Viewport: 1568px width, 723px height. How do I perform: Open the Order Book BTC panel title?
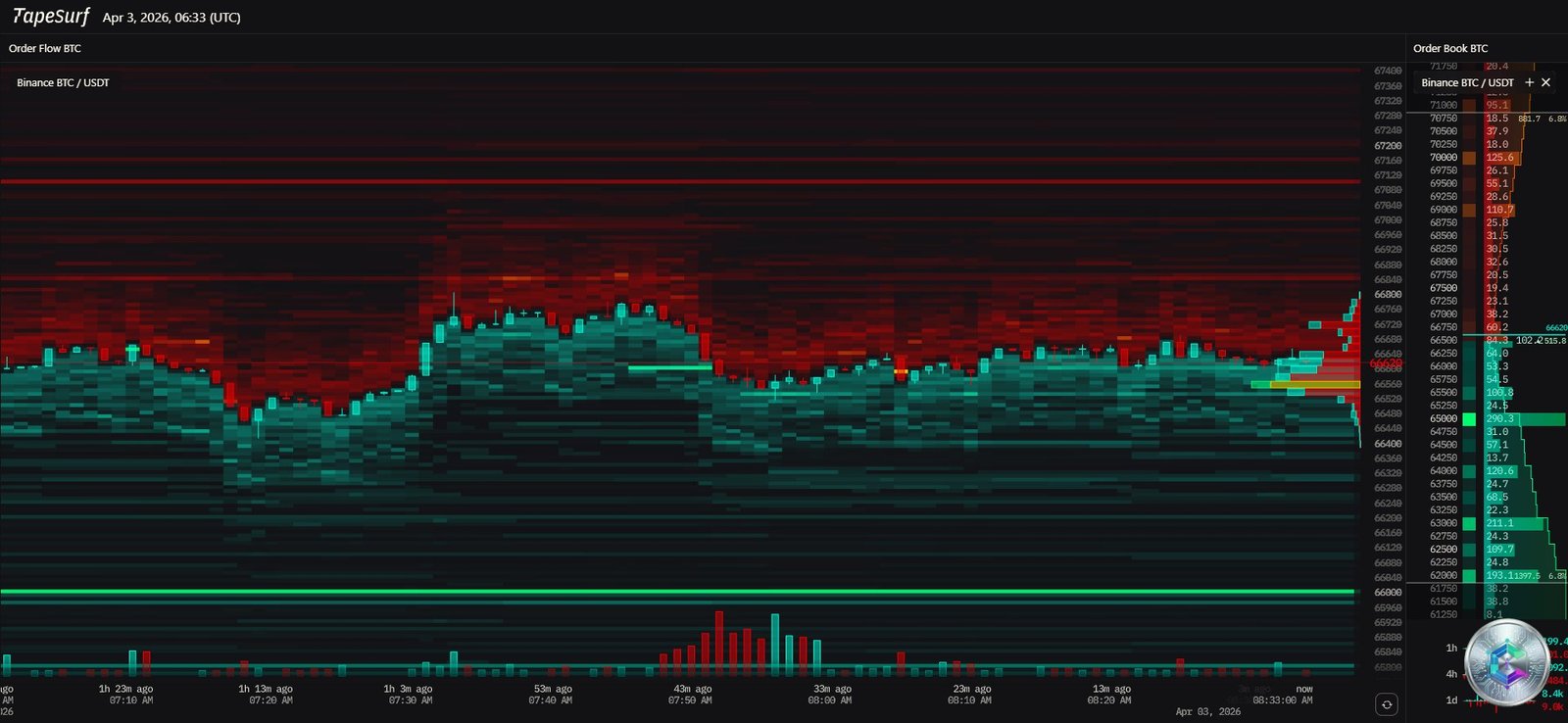pyautogui.click(x=1450, y=48)
